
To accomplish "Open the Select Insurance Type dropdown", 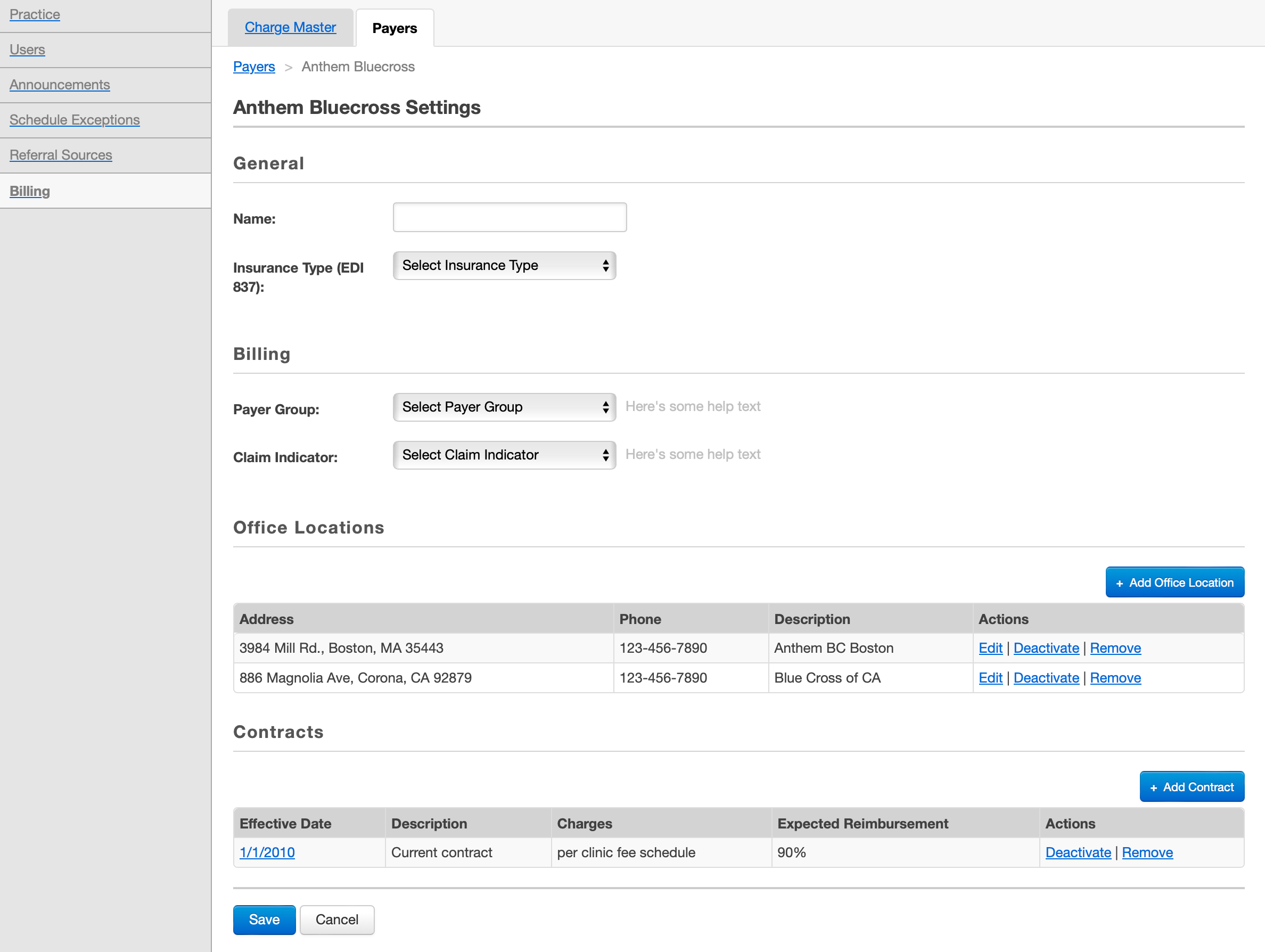I will (x=504, y=265).
